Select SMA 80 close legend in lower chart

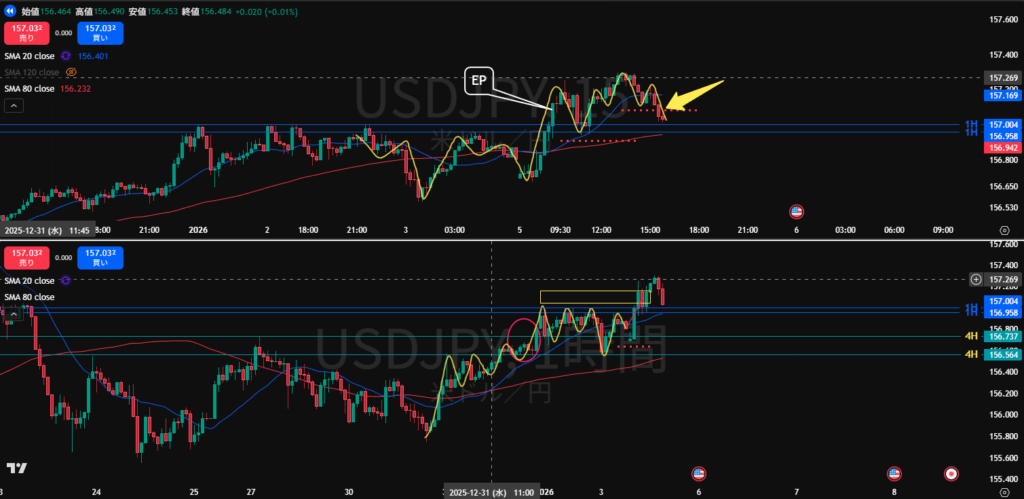(30, 297)
